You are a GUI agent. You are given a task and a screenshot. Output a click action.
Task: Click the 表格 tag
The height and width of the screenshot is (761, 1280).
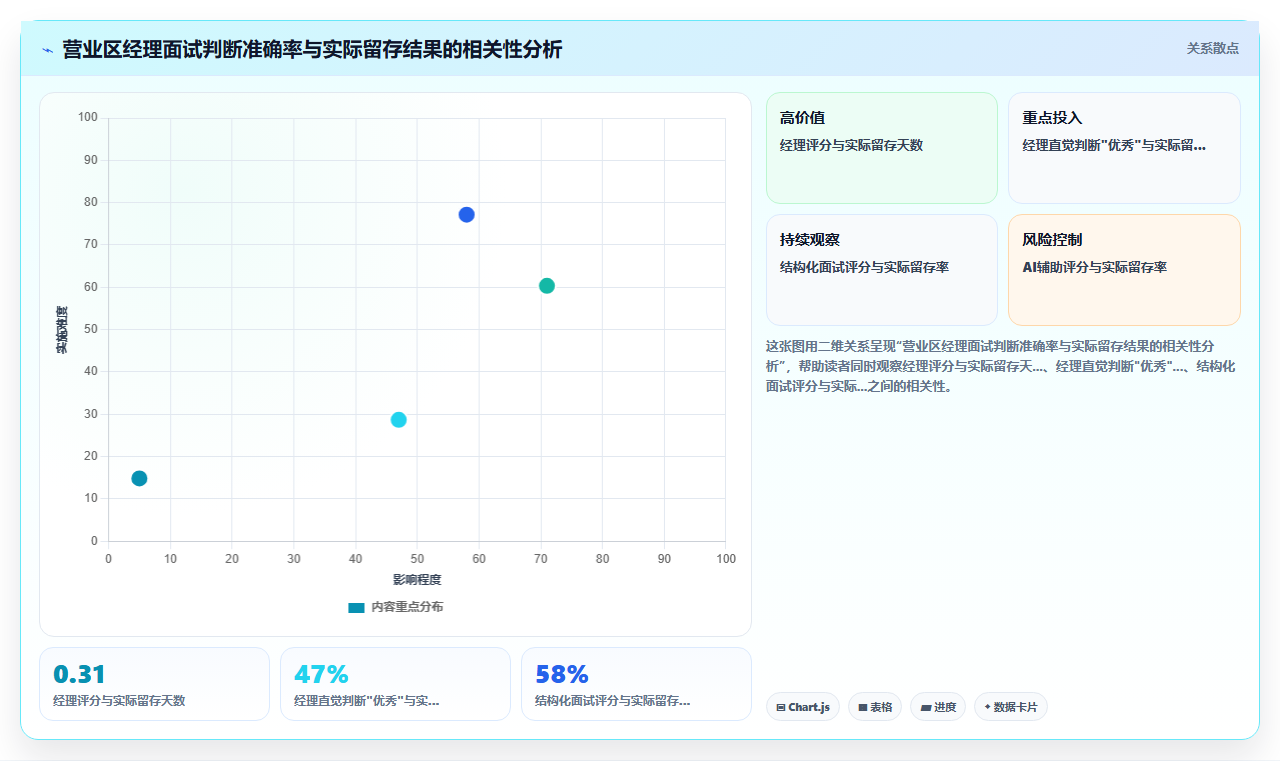875,707
